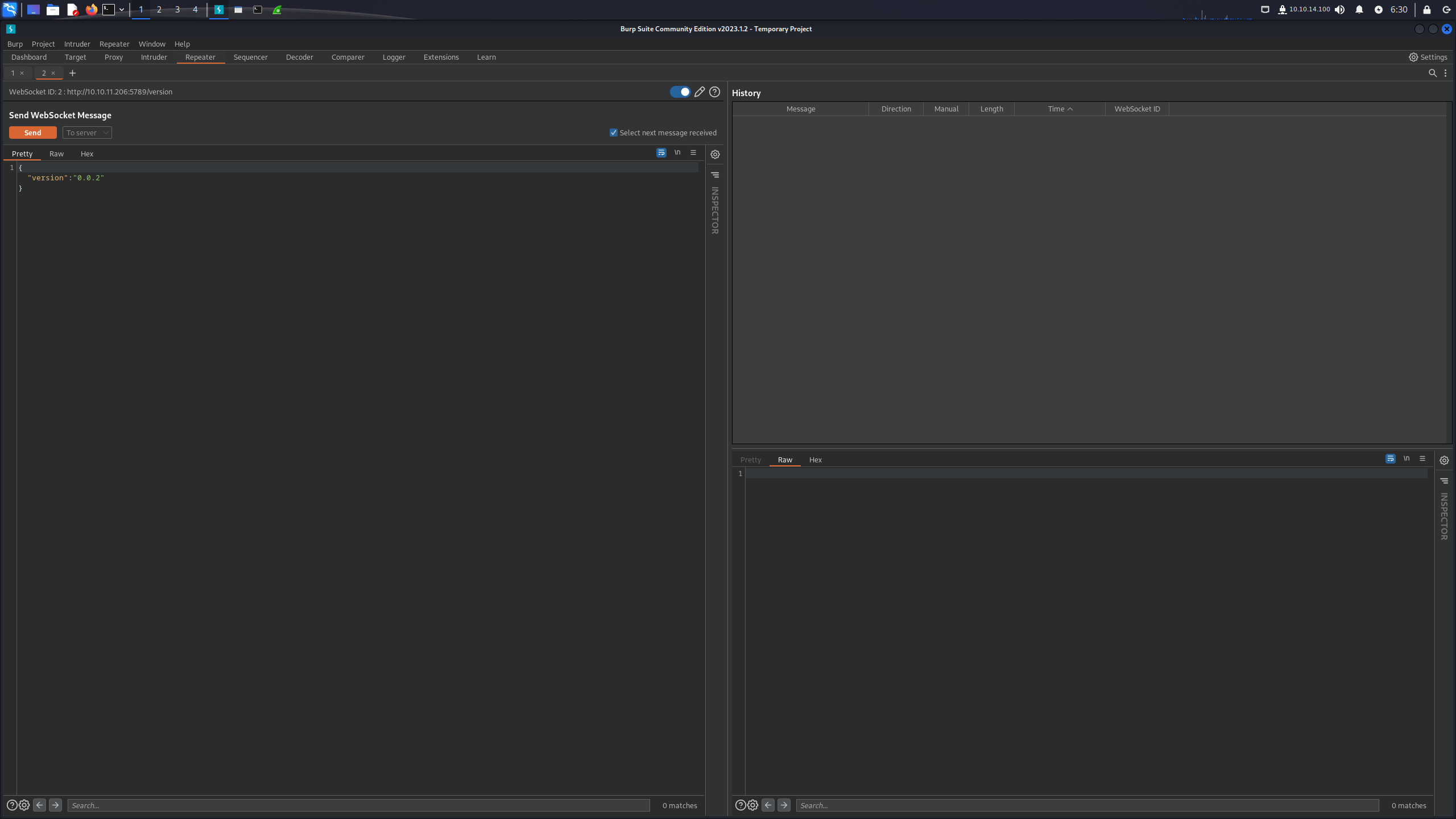Screen dimensions: 1456x819
Task: Select Pretty tab in message editor
Action: (x=22, y=154)
